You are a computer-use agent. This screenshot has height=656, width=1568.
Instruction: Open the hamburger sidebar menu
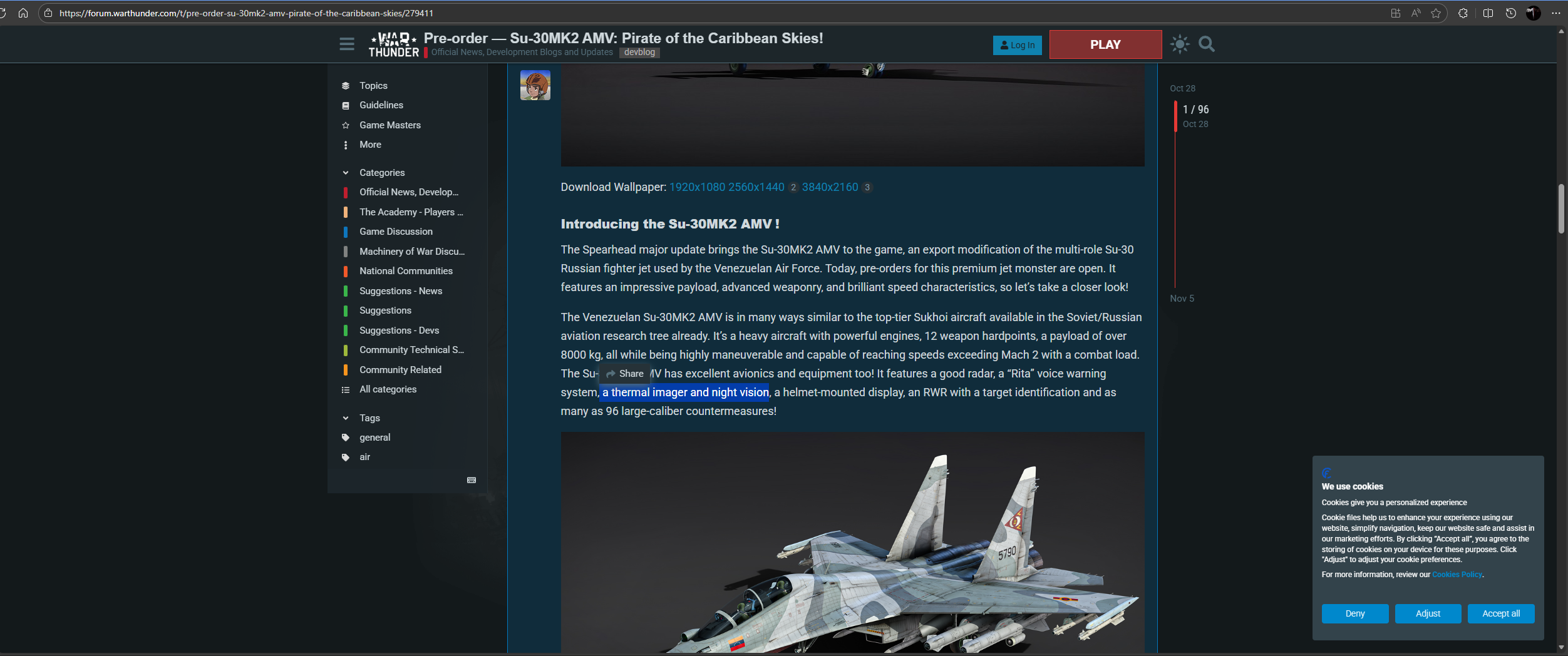(x=346, y=44)
